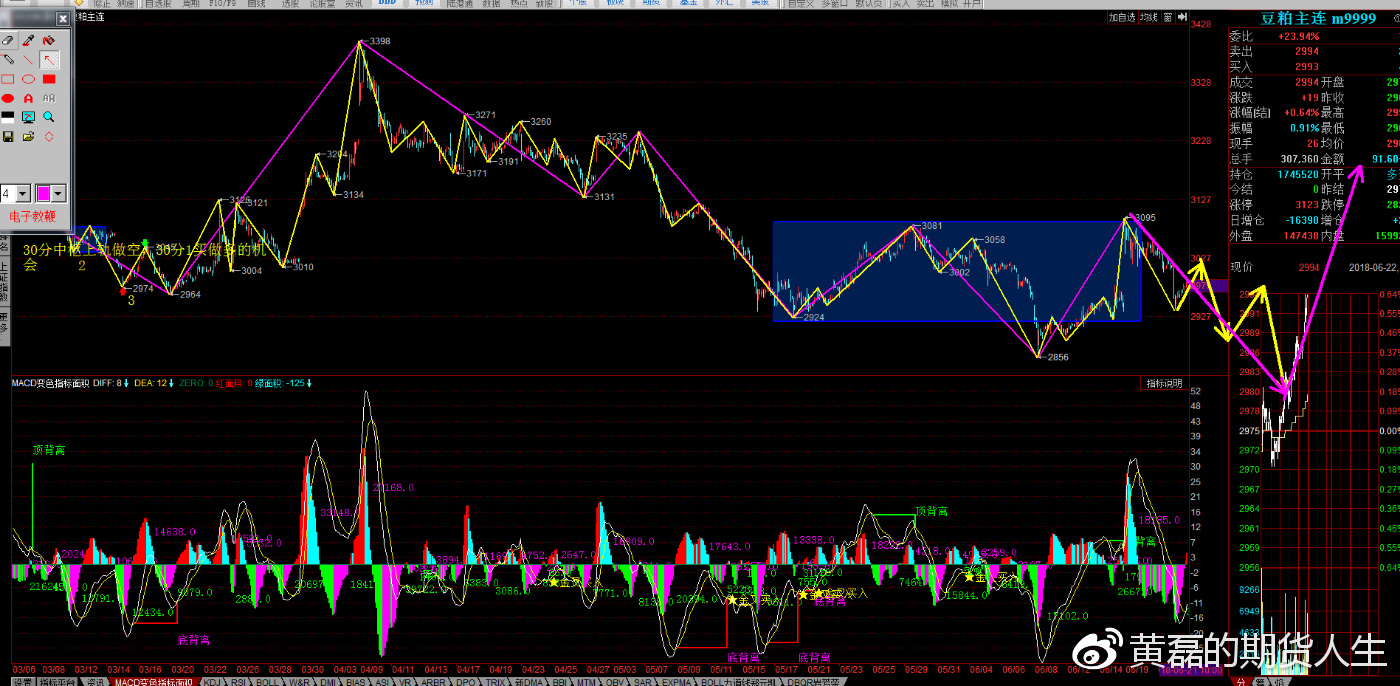Click the 总手 value 307,360

(1299, 159)
